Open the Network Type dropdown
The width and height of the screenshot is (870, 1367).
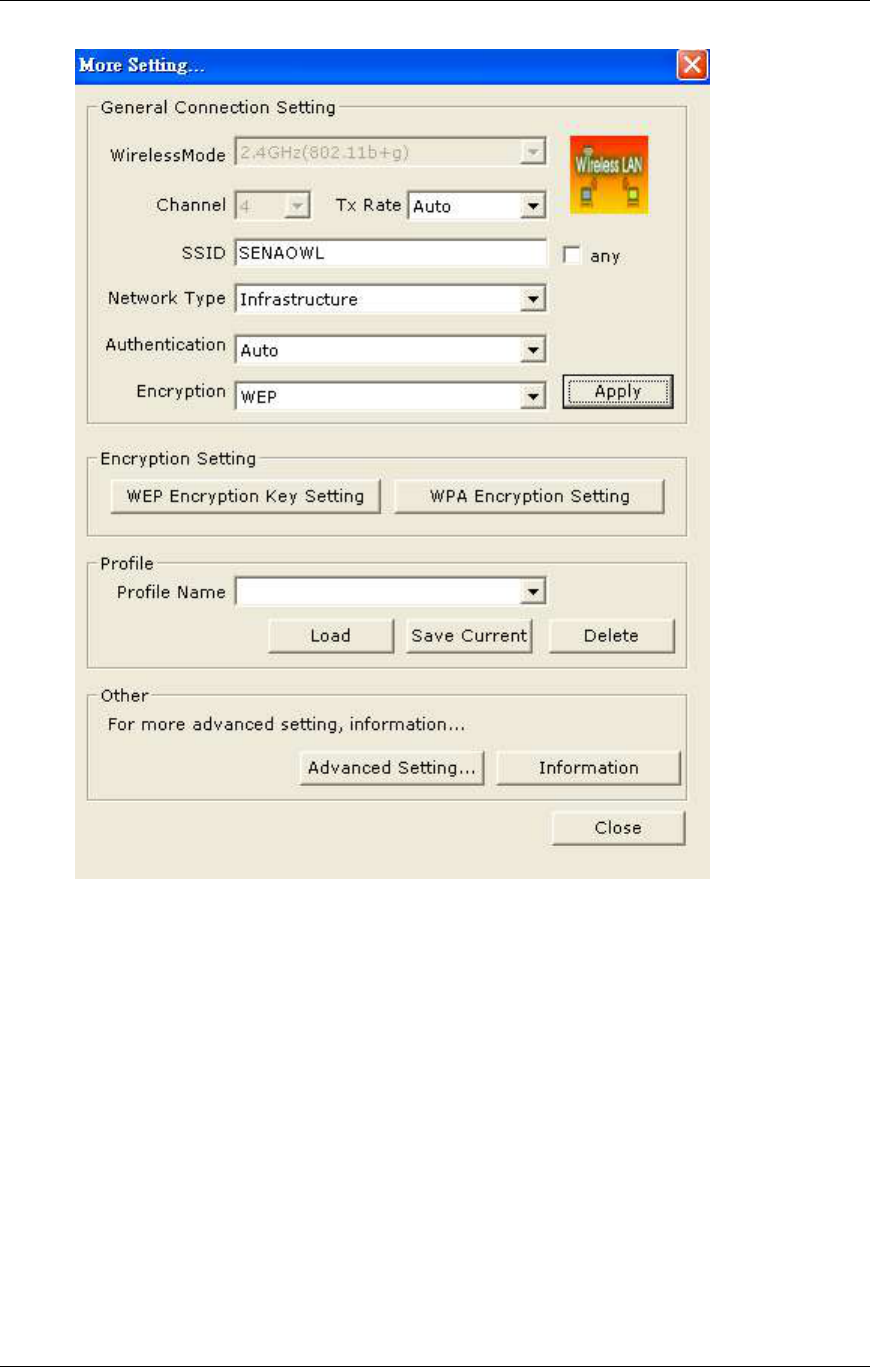tap(390, 298)
